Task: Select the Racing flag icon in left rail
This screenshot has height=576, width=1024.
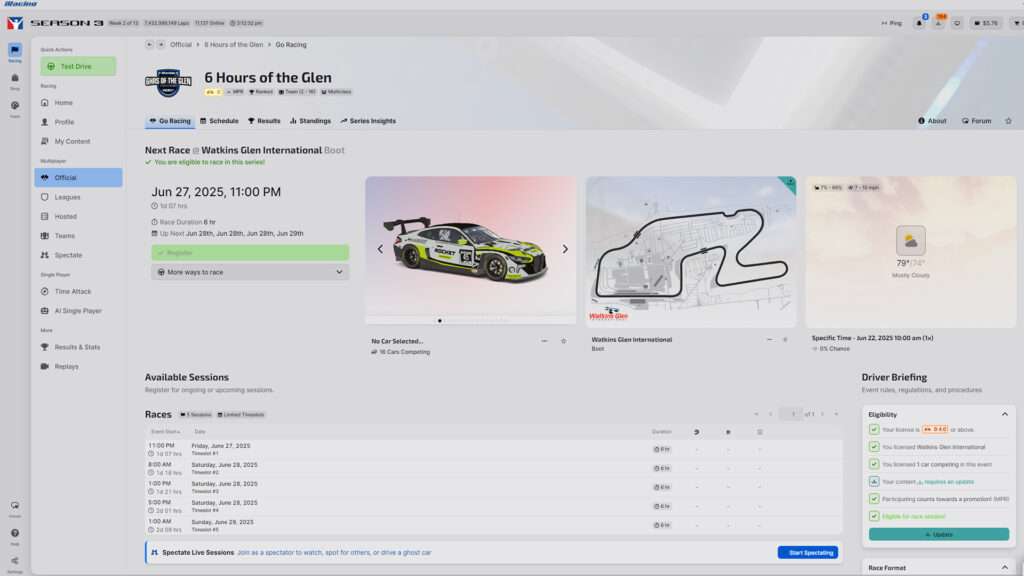Action: coord(14,52)
